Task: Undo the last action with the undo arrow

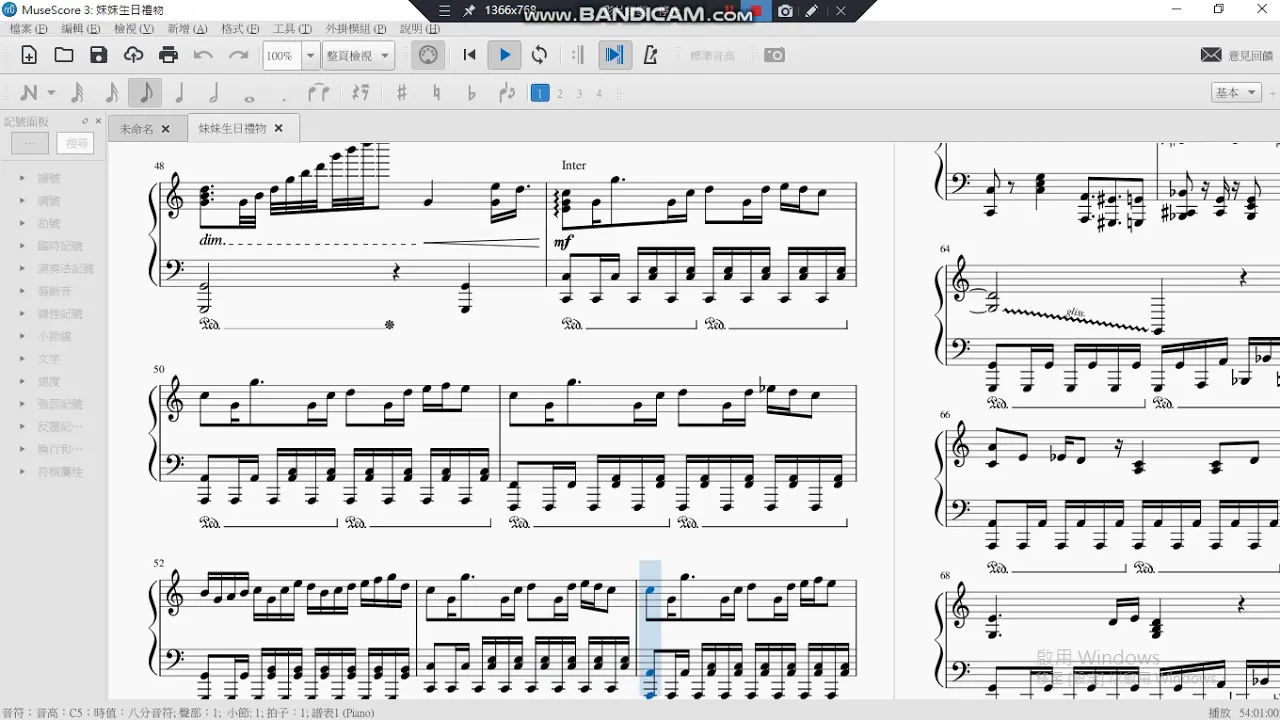Action: 203,55
